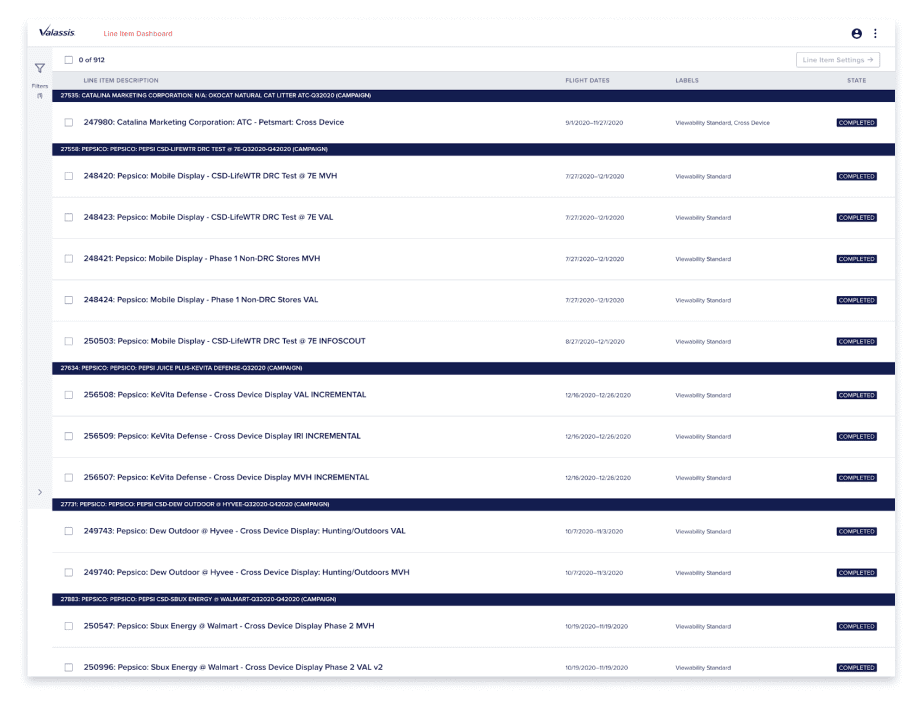This screenshot has height=701, width=923.
Task: Check line item 248421 Non-DRC Stores MVH
Action: (x=69, y=258)
